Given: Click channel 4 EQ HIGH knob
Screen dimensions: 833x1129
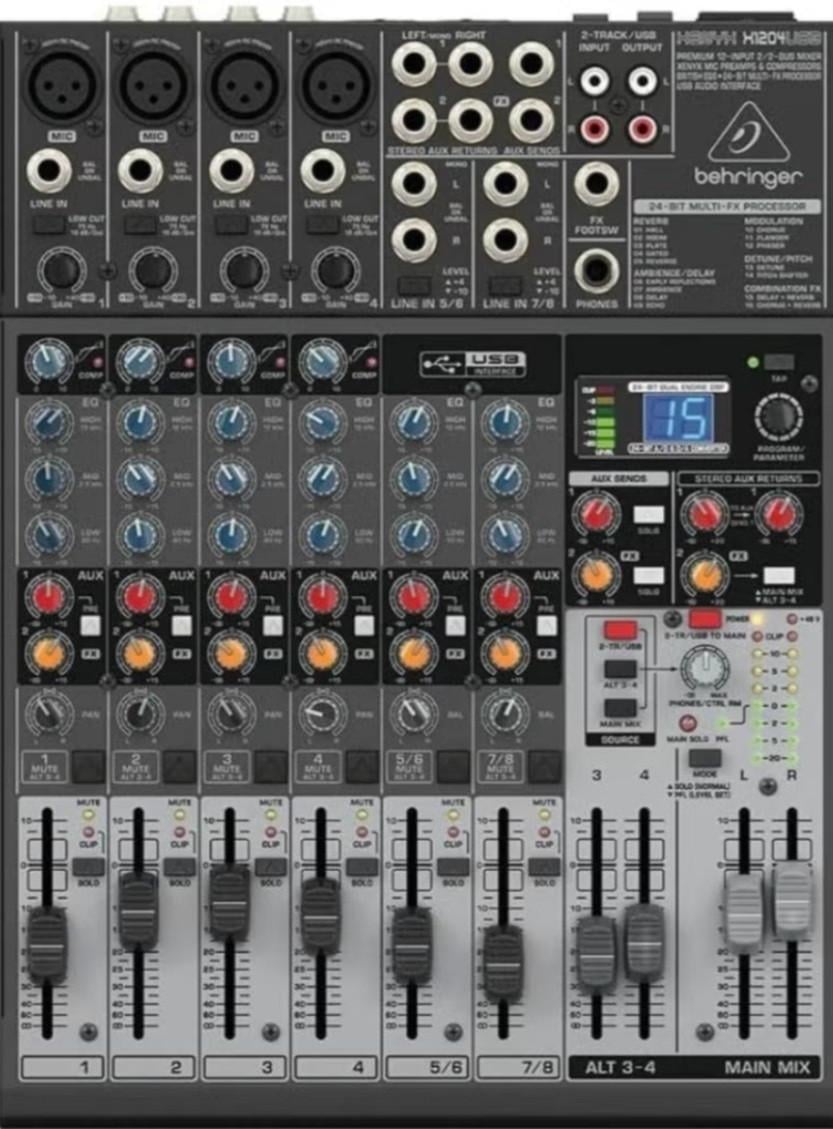Looking at the screenshot, I should pos(323,423).
